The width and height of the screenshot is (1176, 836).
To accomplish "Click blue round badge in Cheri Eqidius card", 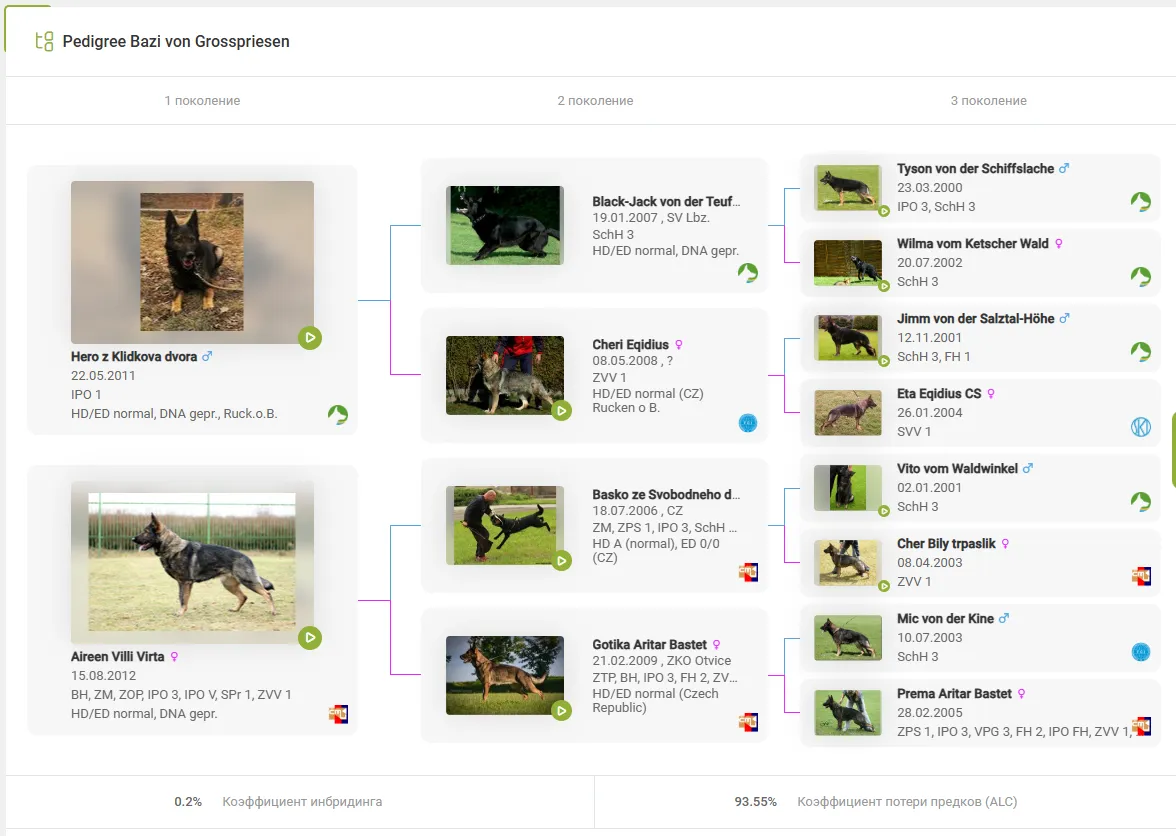I will point(748,423).
